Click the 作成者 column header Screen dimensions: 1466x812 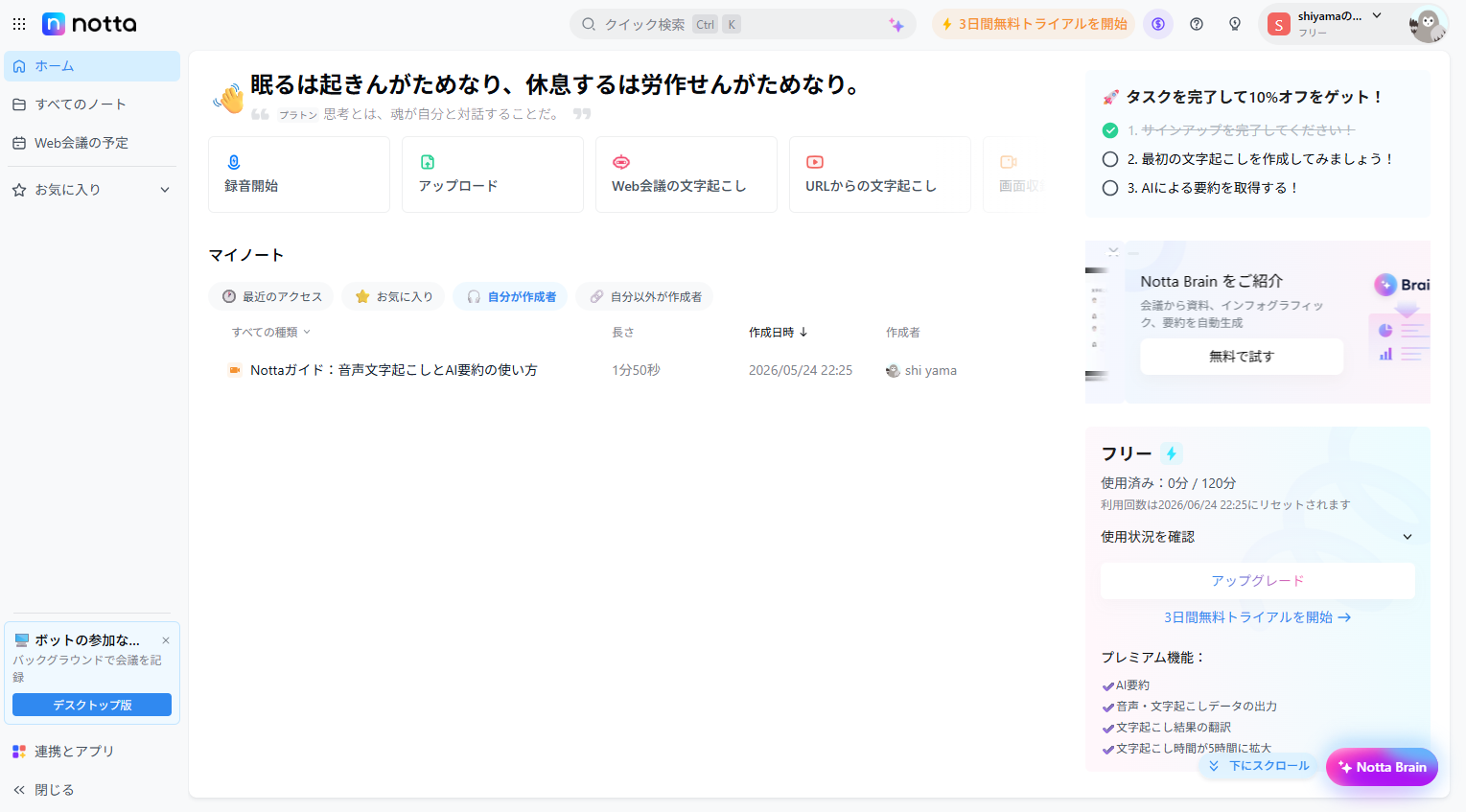click(x=903, y=333)
